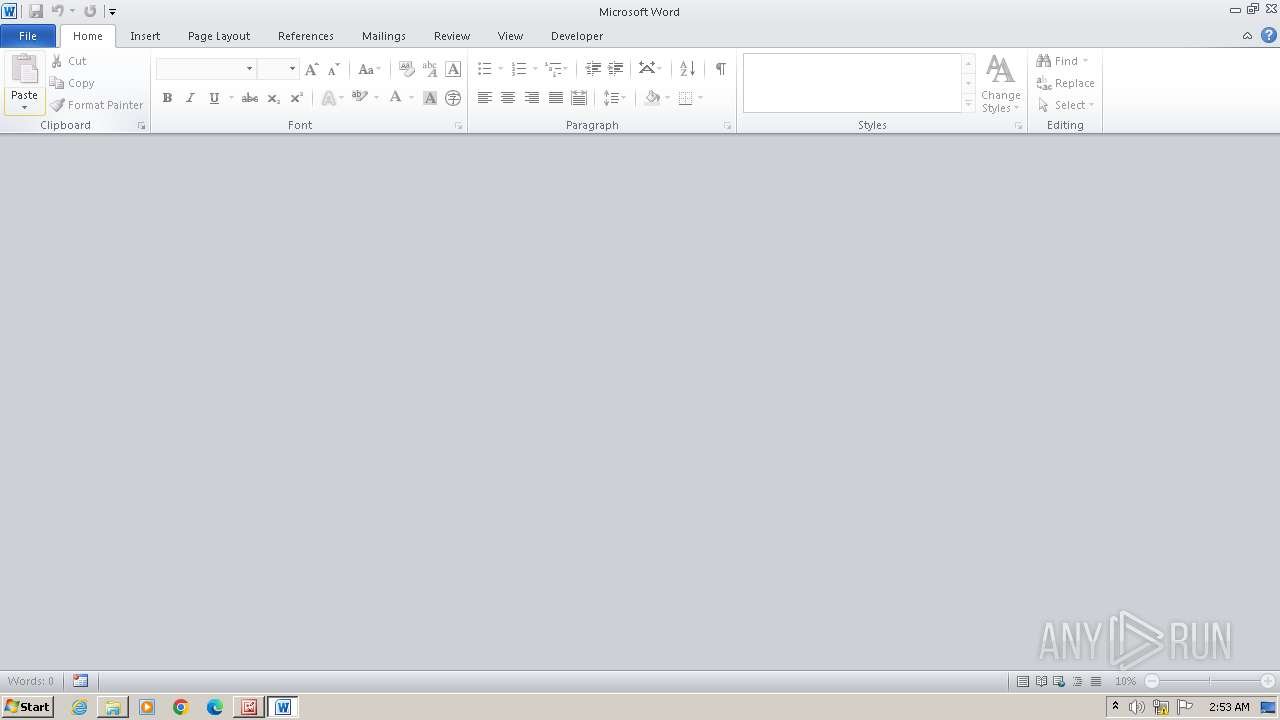Center the text alignment
This screenshot has width=1280, height=720.
[508, 98]
